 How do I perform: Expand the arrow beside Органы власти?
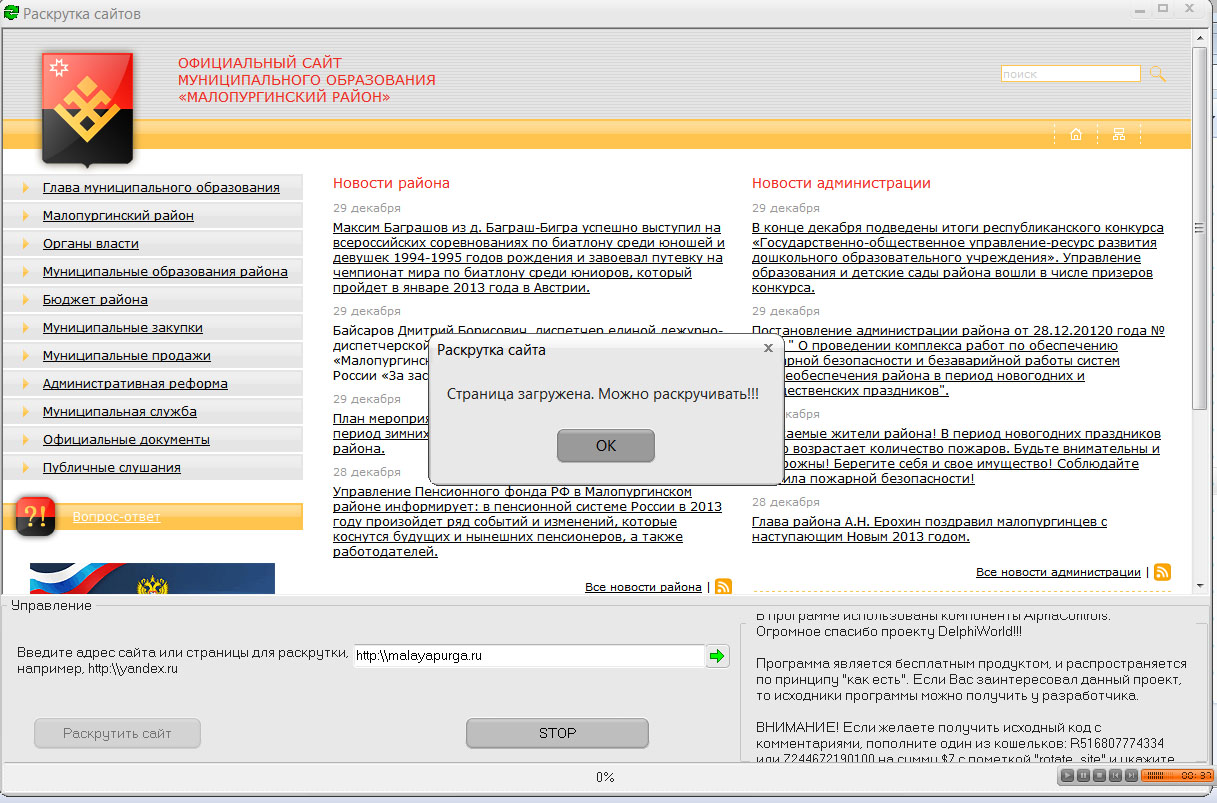[24, 244]
